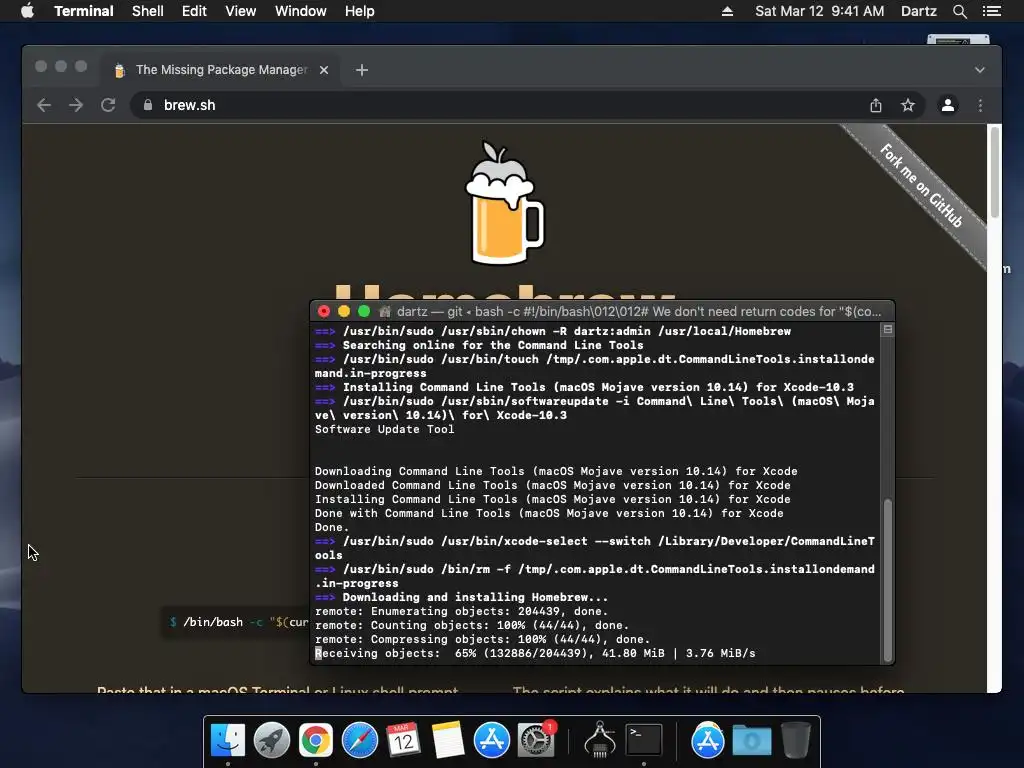1024x768 pixels.
Task: Bookmark this page with star
Action: [908, 105]
